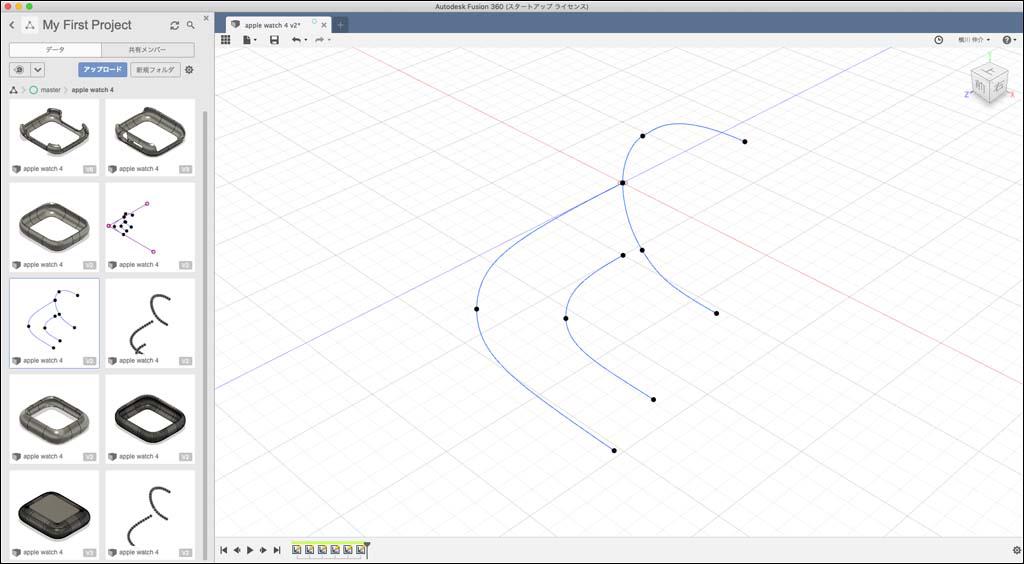Undo the last action
This screenshot has height=564, width=1024.
point(298,40)
